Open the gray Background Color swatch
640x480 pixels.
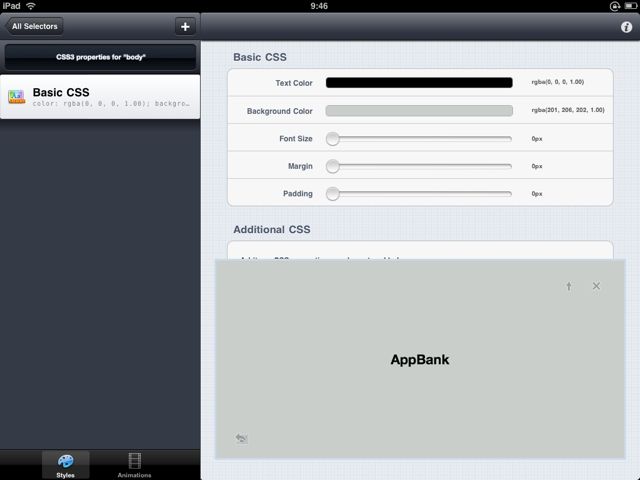[419, 111]
